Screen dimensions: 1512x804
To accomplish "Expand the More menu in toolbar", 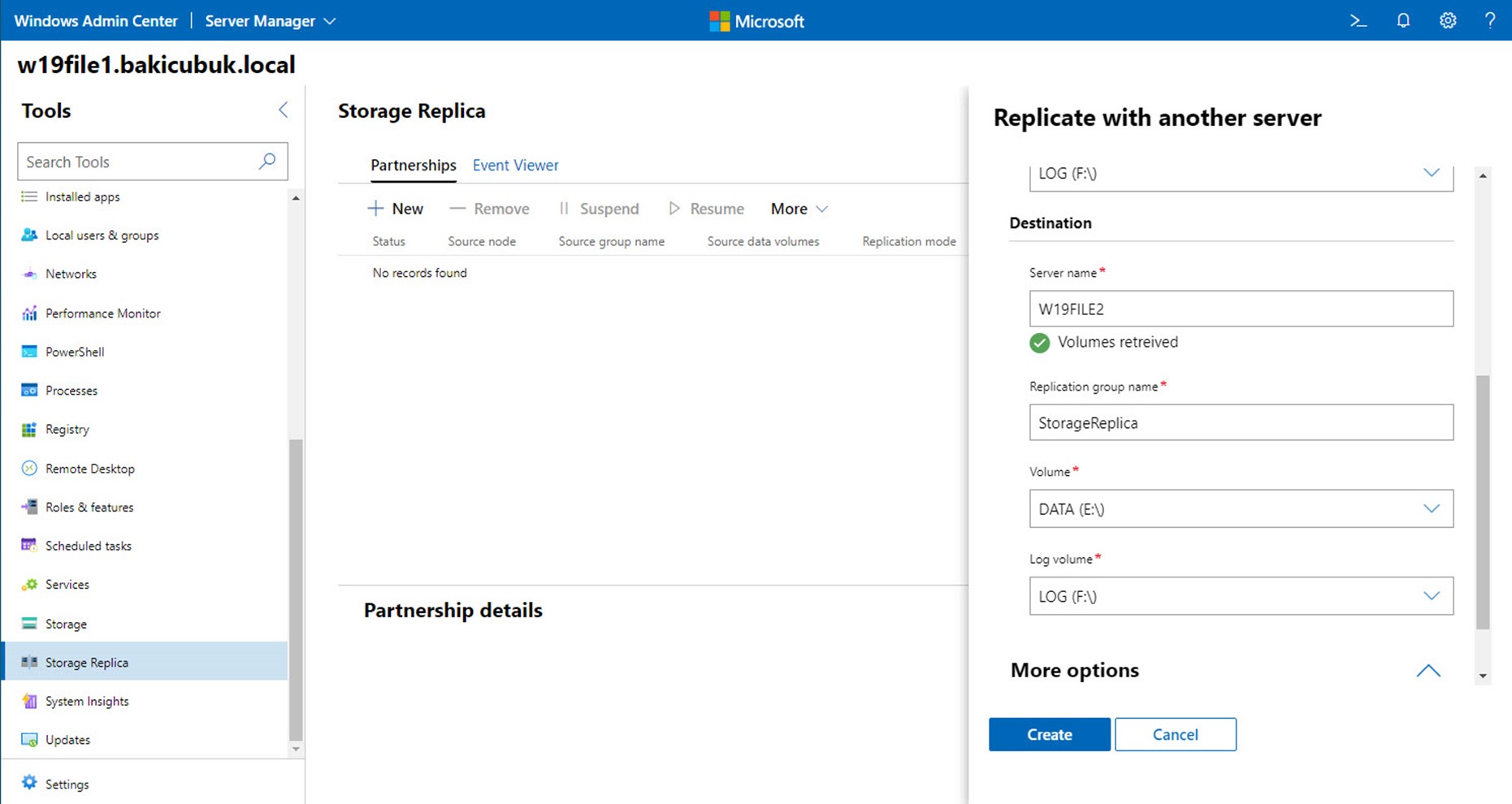I will click(799, 209).
